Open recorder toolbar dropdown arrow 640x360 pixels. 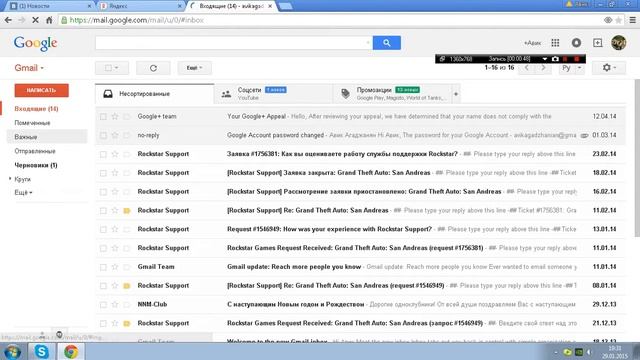[544, 59]
